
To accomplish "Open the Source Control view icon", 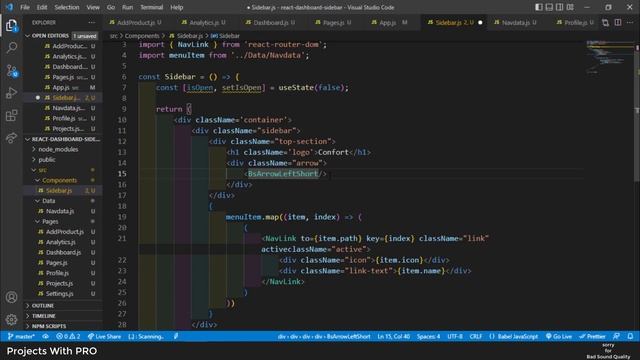I will point(11,71).
